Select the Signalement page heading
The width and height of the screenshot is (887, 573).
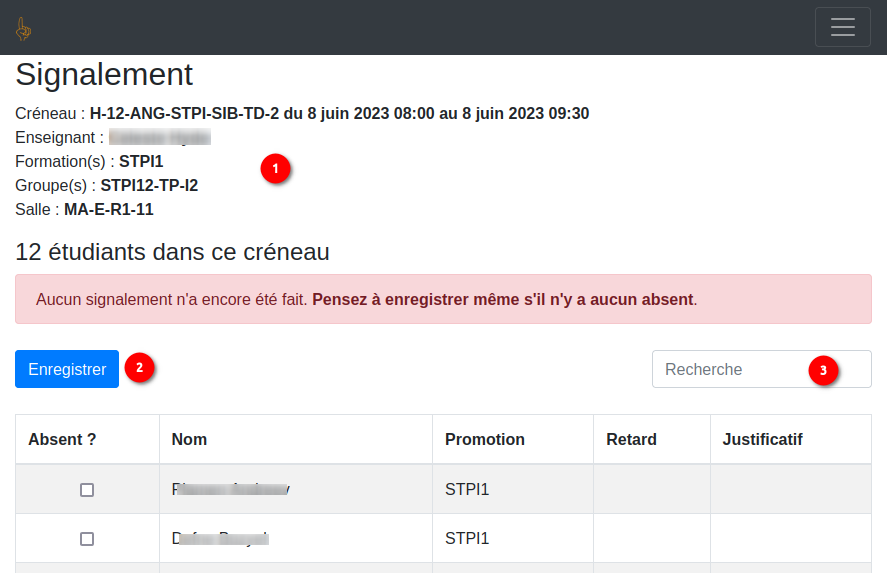pyautogui.click(x=104, y=74)
